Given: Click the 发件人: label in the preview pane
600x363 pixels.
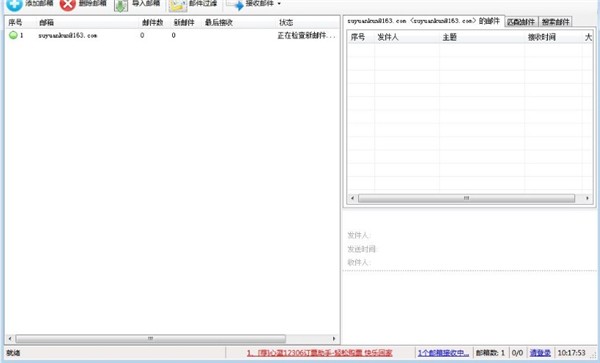Looking at the screenshot, I should click(x=359, y=235).
